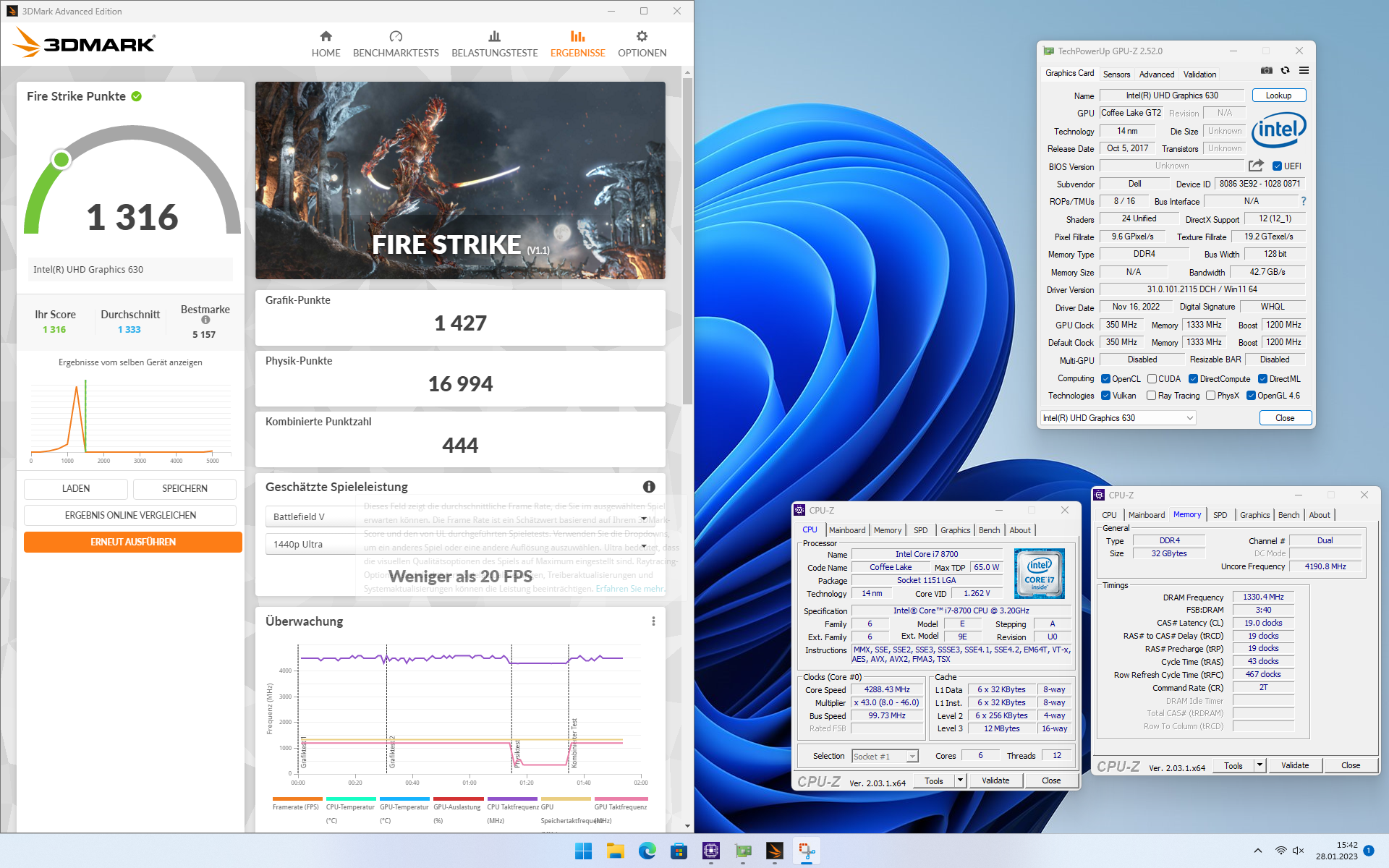This screenshot has height=868, width=1389.
Task: Open Windows Start menu
Action: tap(583, 851)
